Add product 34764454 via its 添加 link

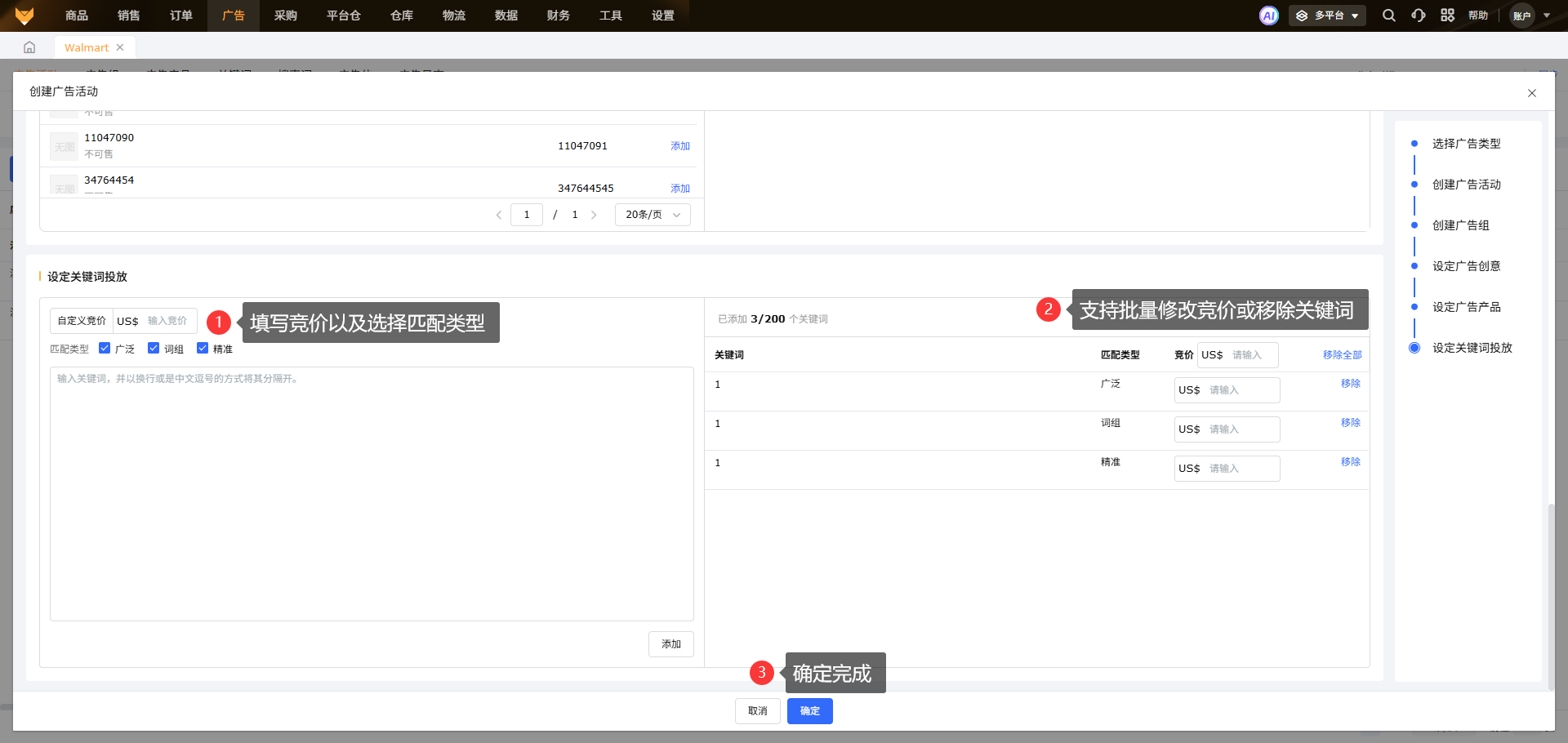680,189
